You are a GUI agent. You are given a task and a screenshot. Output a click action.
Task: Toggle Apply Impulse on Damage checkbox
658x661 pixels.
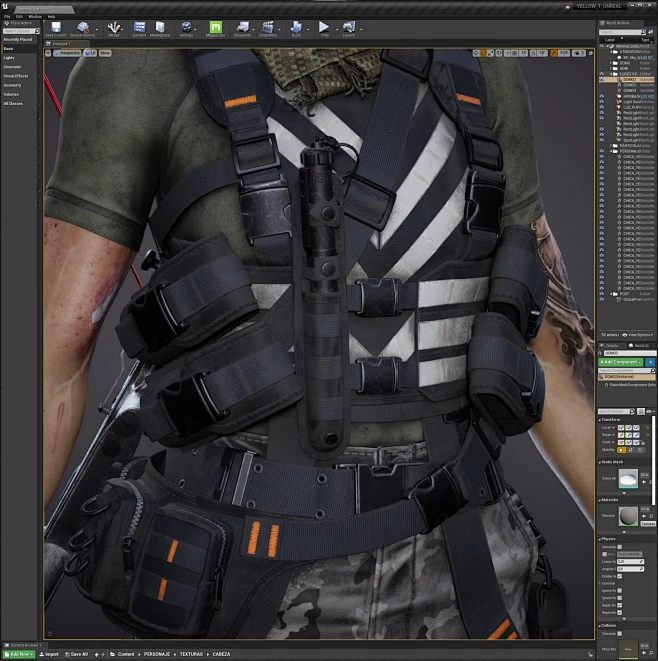click(x=620, y=605)
